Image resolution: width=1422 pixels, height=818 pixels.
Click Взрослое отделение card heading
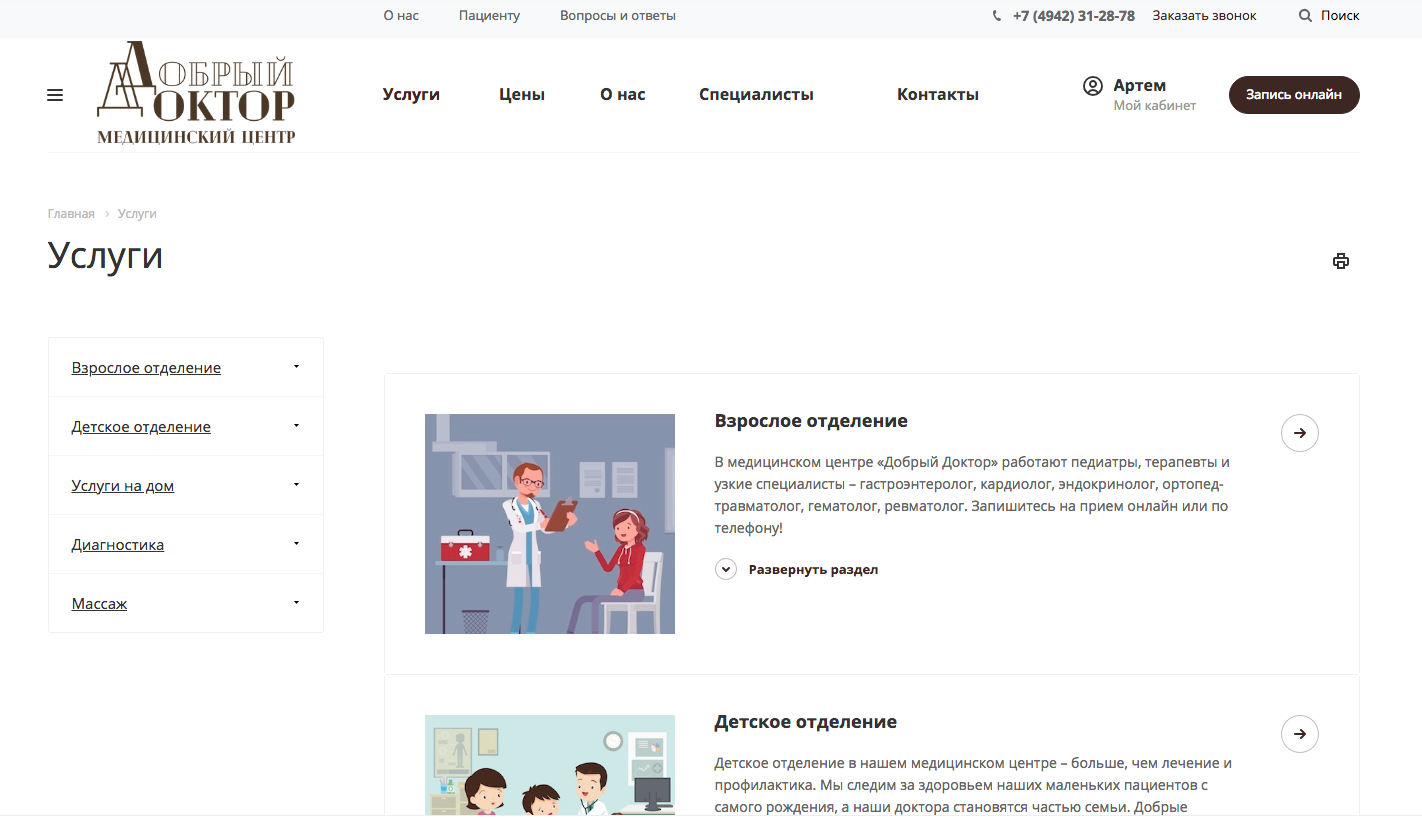pos(811,421)
